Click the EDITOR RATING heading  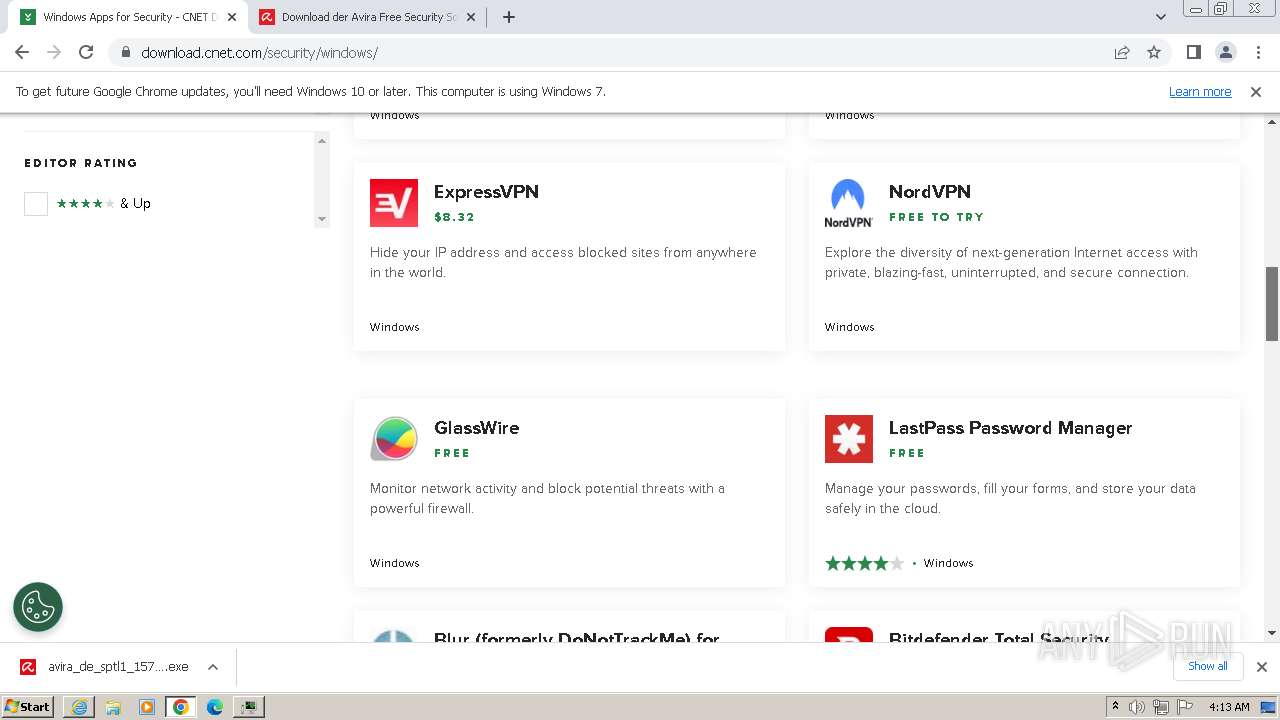pyautogui.click(x=81, y=163)
